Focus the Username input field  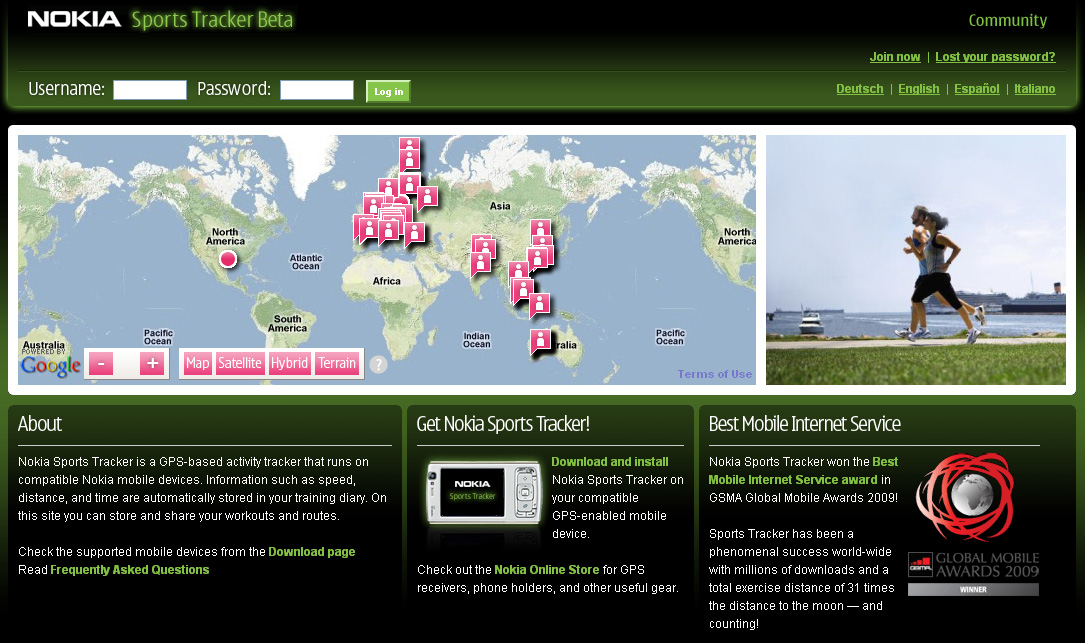(150, 90)
